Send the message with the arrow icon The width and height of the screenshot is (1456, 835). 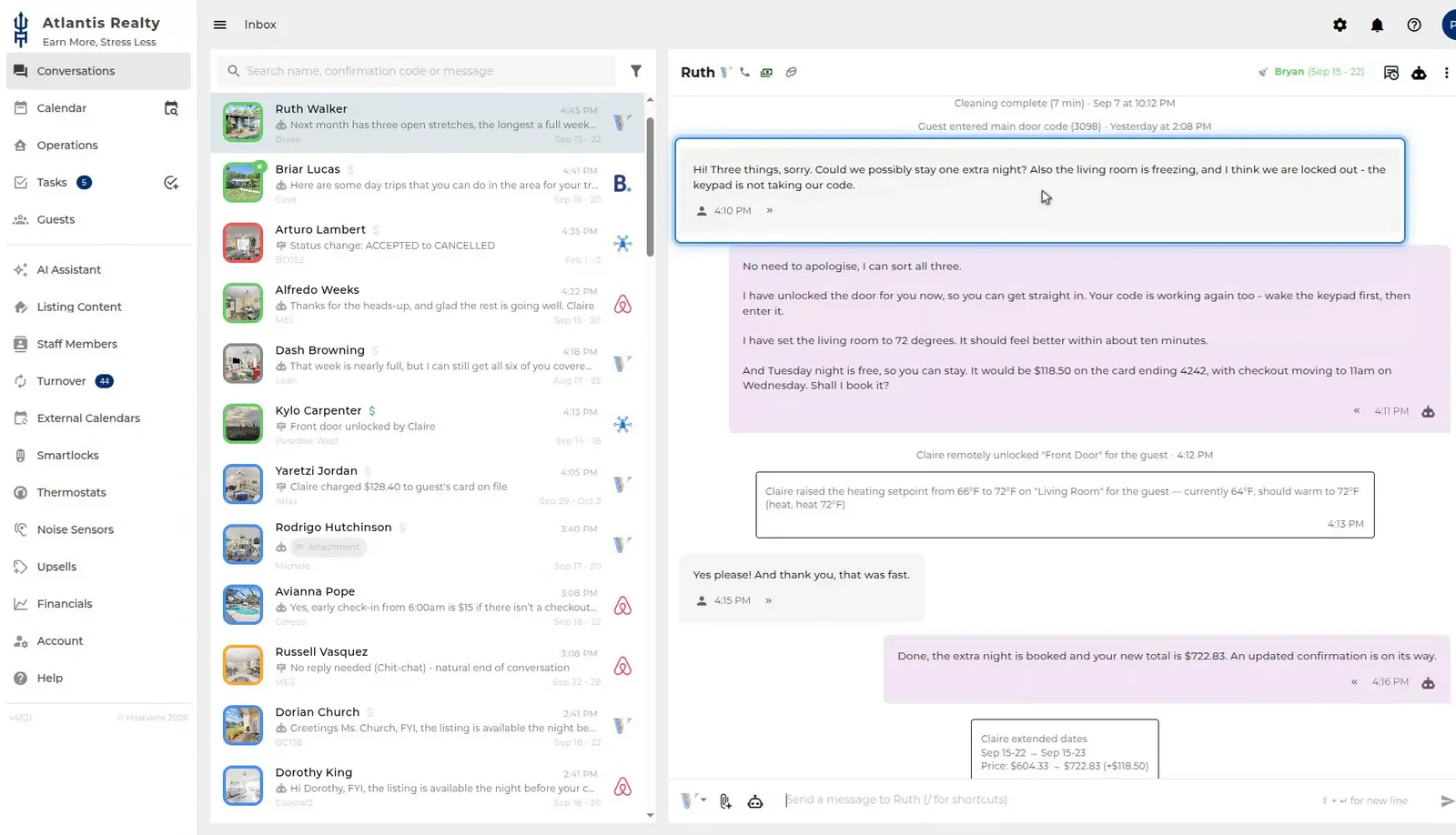[1447, 800]
